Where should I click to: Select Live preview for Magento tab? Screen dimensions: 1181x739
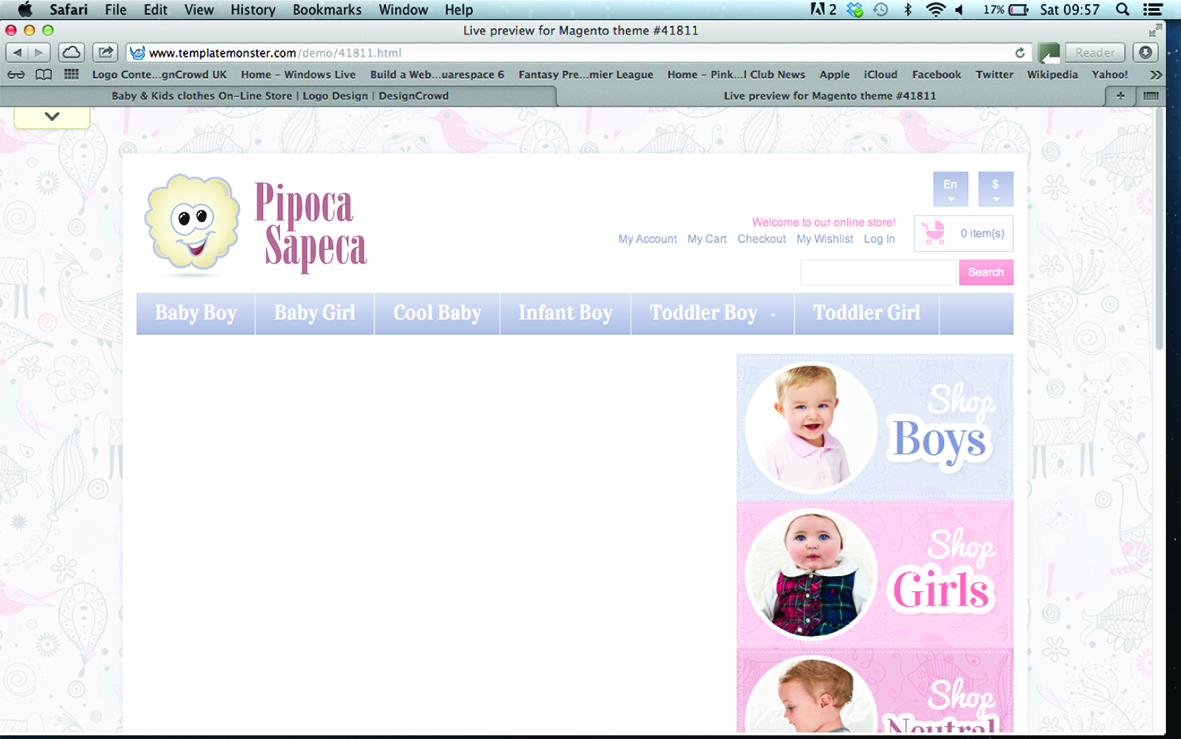[x=830, y=96]
